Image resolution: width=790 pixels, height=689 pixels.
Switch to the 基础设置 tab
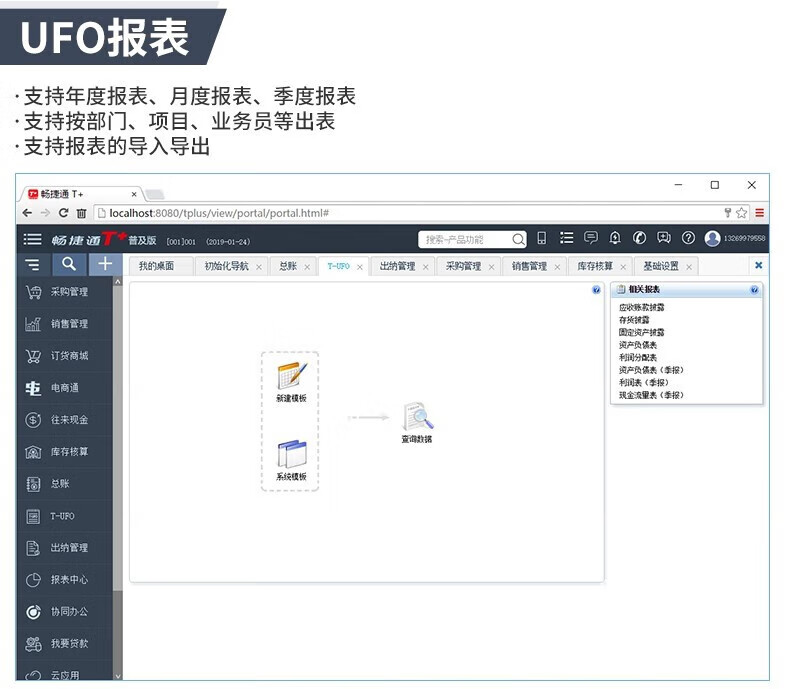click(x=661, y=266)
